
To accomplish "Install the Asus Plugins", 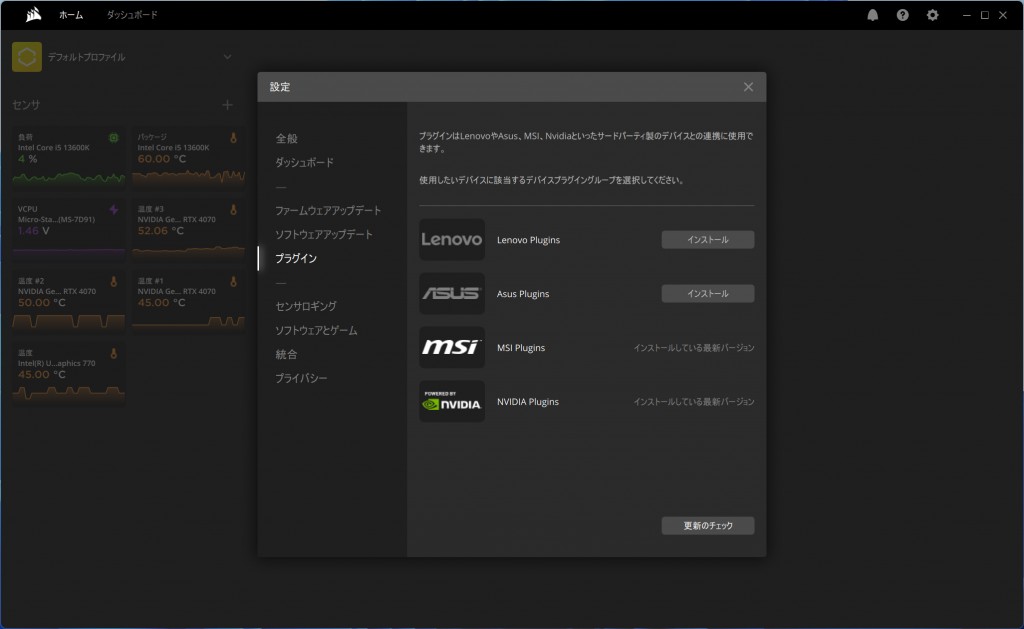I will pos(708,293).
